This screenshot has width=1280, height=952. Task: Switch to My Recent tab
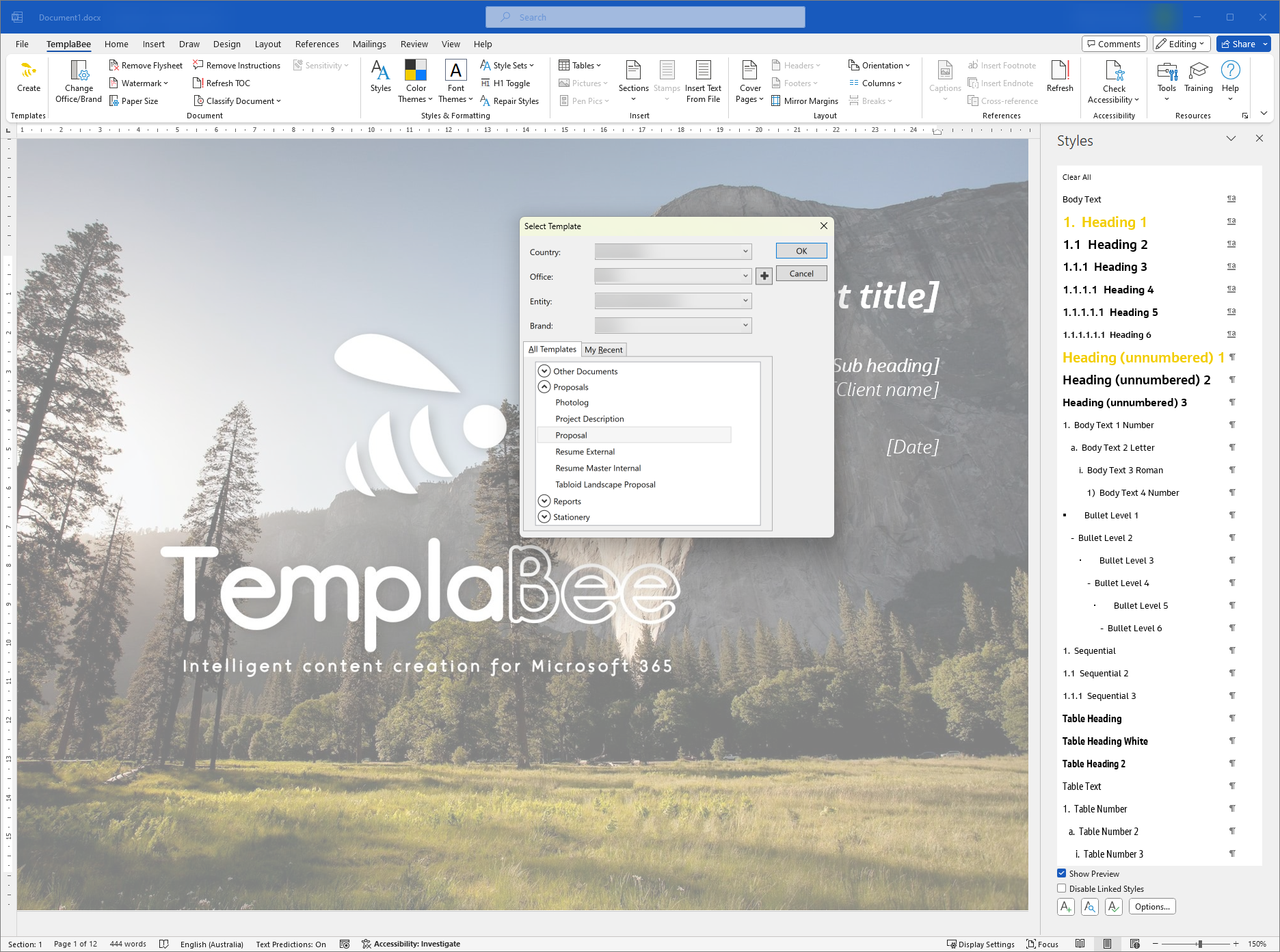(604, 349)
